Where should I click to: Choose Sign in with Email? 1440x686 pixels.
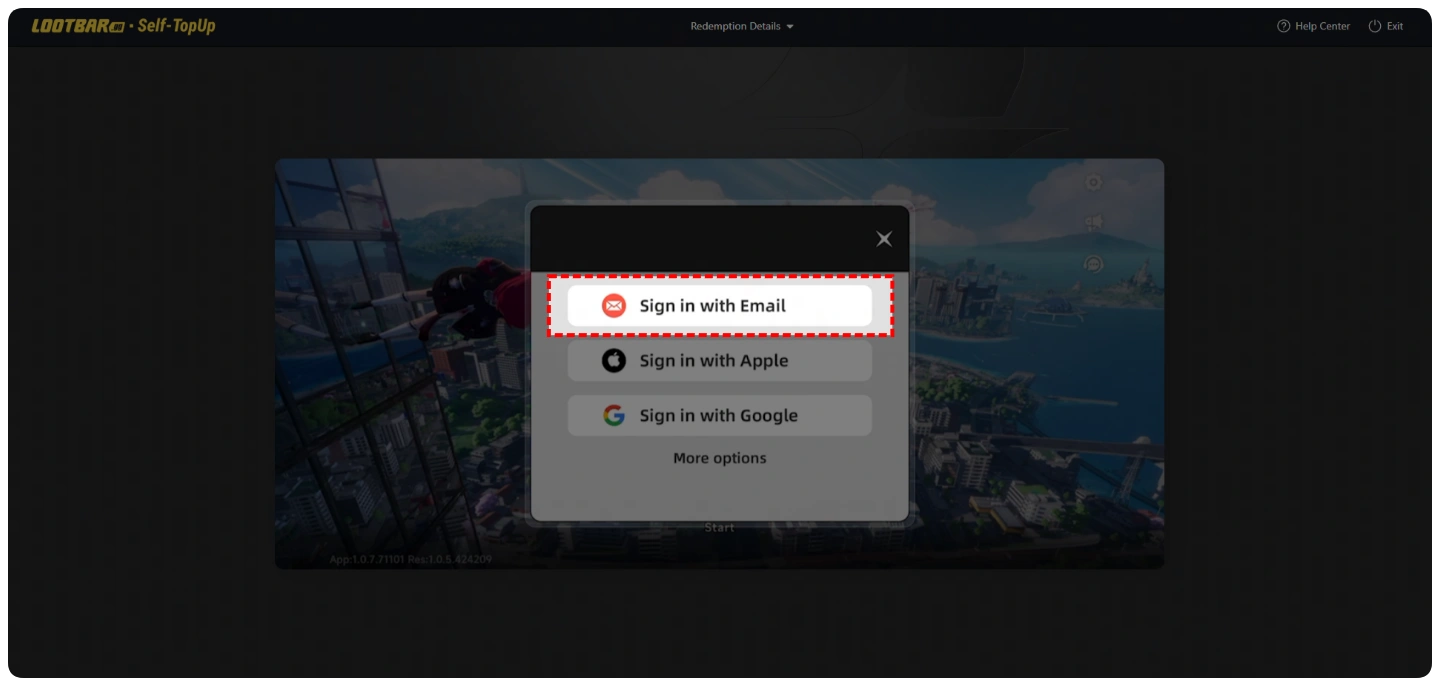719,306
